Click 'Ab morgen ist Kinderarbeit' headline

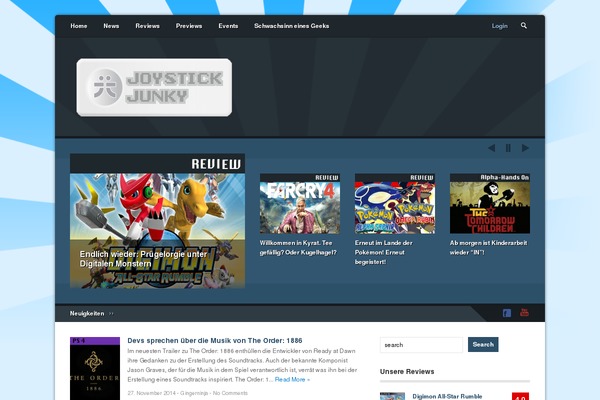(x=488, y=248)
